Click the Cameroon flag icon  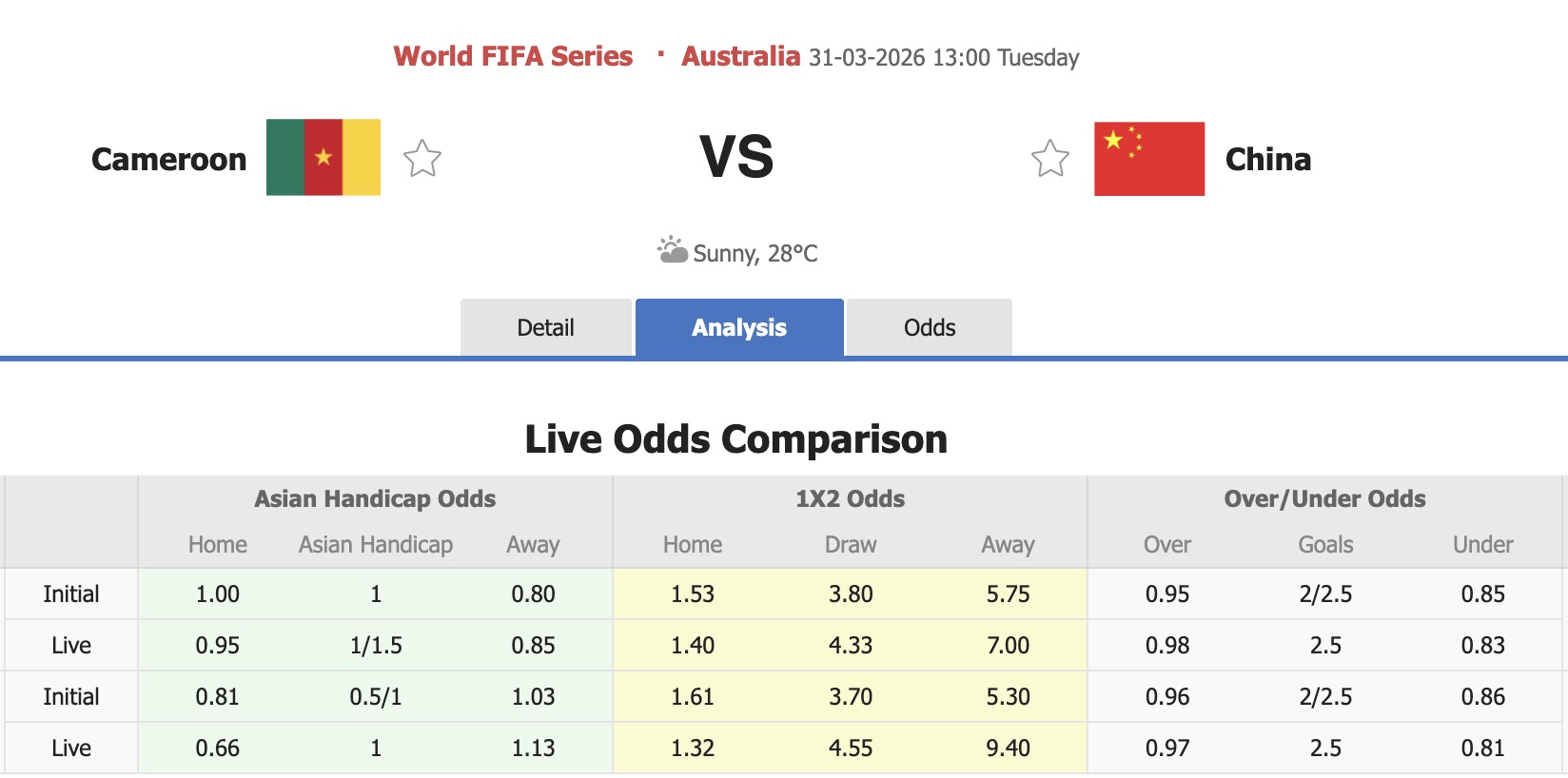[x=322, y=158]
